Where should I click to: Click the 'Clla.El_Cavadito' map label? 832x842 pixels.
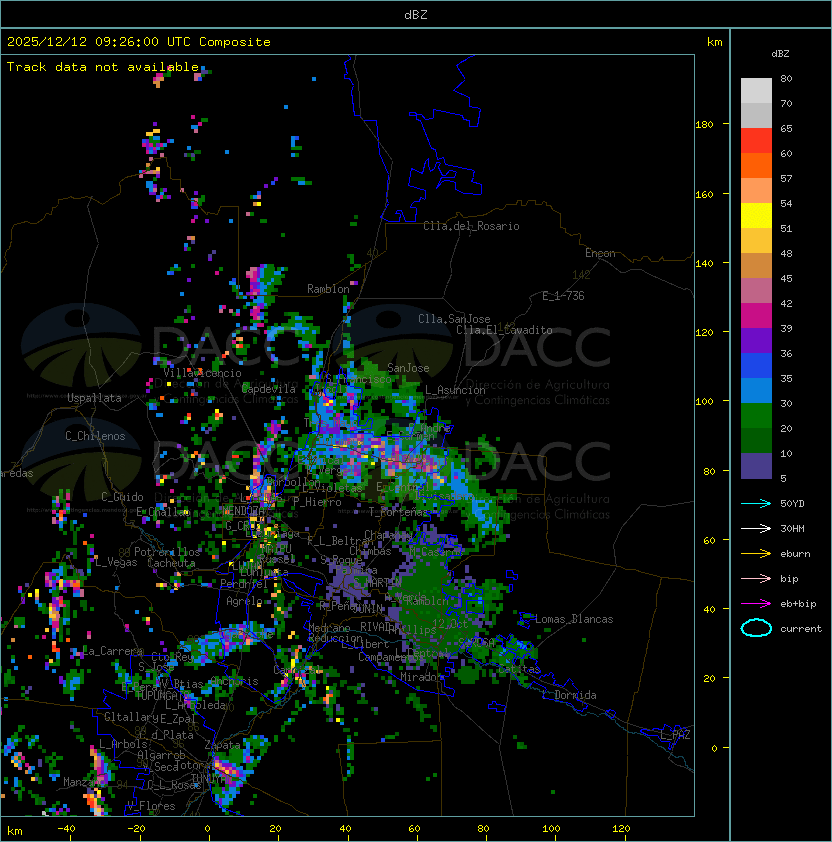[x=504, y=330]
